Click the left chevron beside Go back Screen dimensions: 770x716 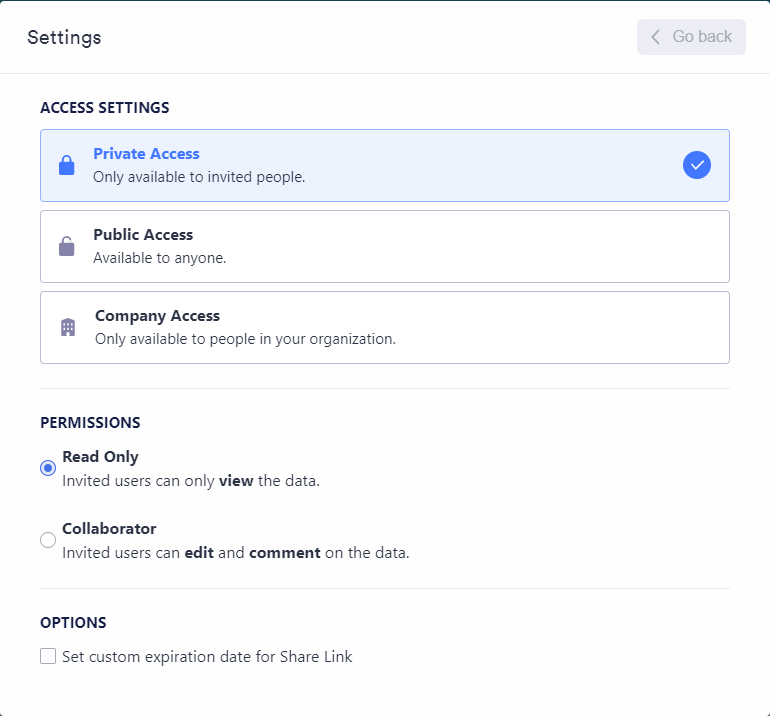pos(656,37)
